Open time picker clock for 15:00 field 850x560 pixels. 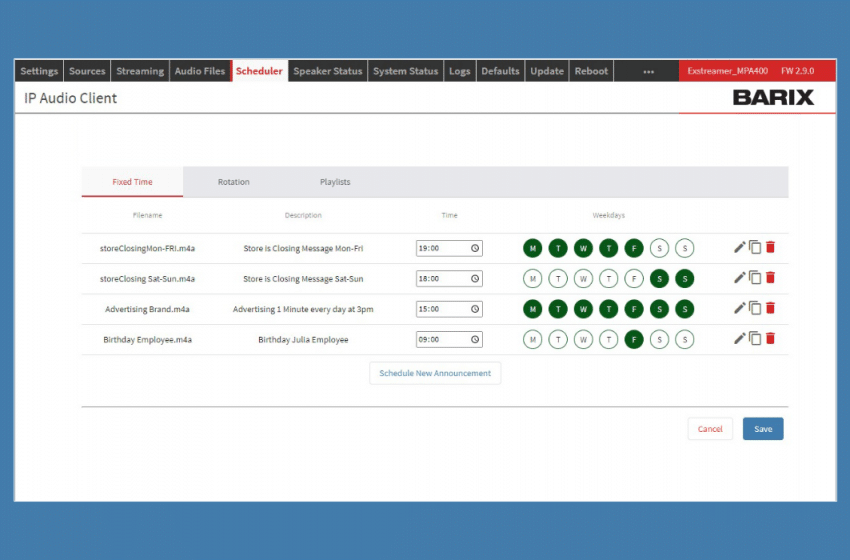(x=475, y=309)
